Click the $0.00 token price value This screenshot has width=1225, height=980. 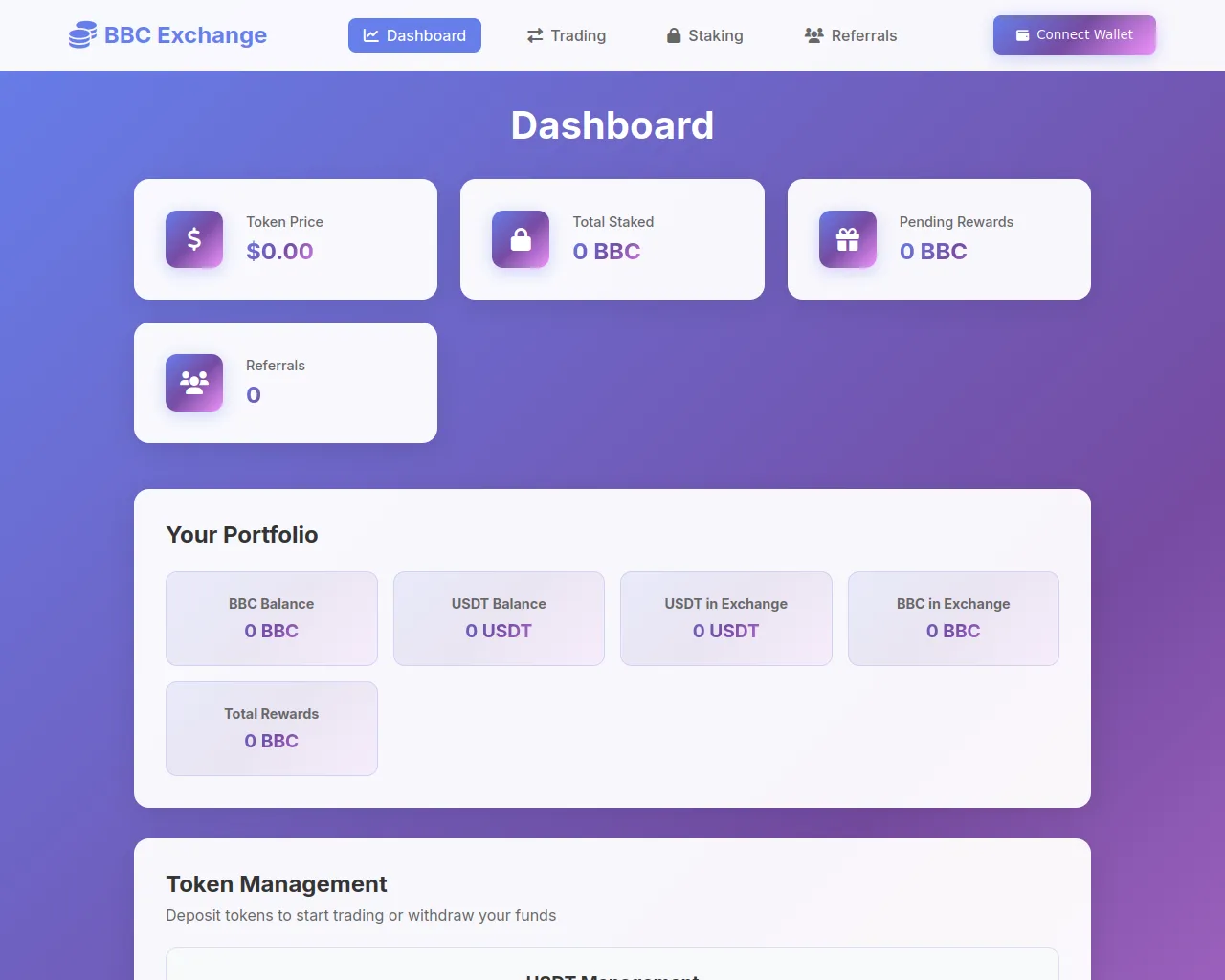point(279,252)
